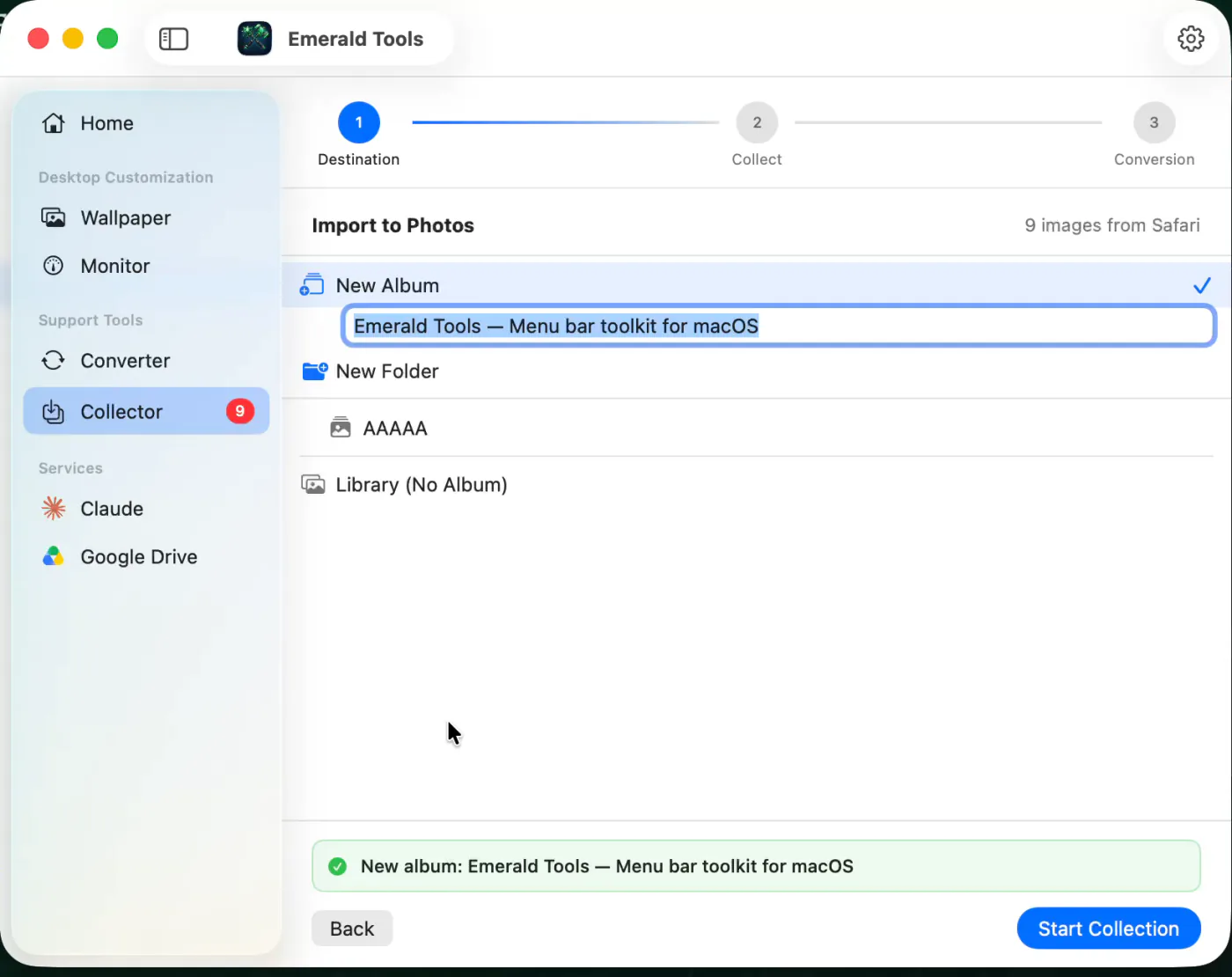Image resolution: width=1232 pixels, height=977 pixels.
Task: Go to step 2 Collect
Action: coord(757,122)
